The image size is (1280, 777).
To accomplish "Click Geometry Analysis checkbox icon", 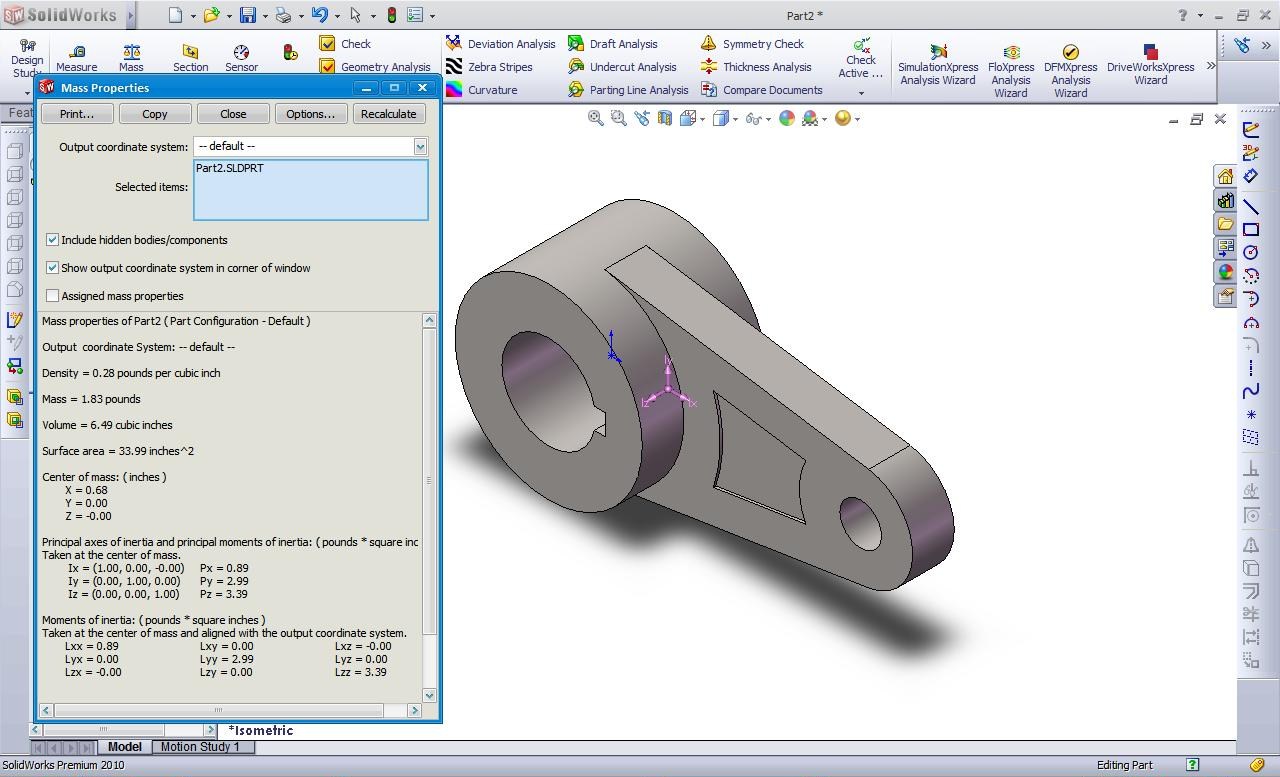I will pos(327,66).
